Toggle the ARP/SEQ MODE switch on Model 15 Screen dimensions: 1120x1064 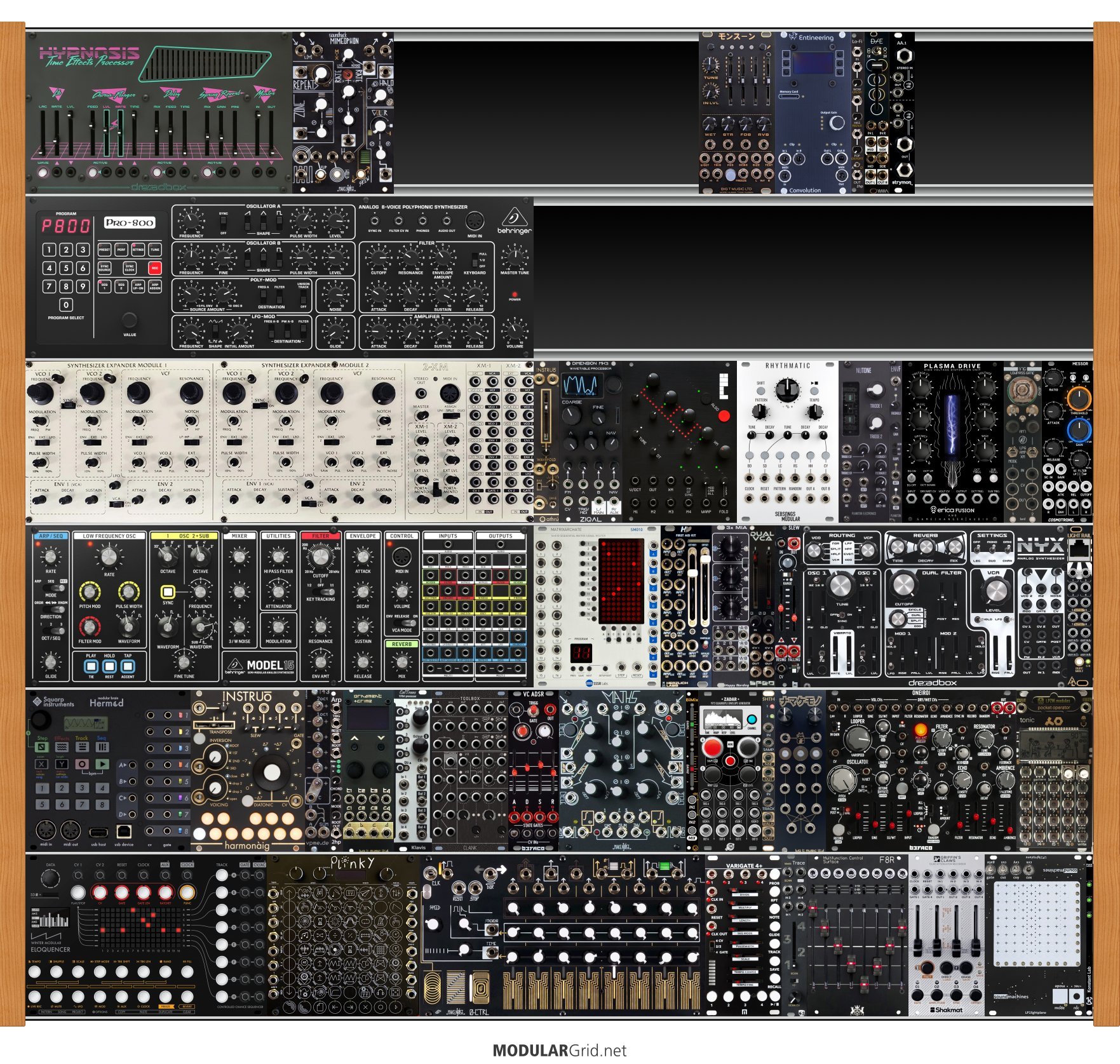(x=53, y=588)
